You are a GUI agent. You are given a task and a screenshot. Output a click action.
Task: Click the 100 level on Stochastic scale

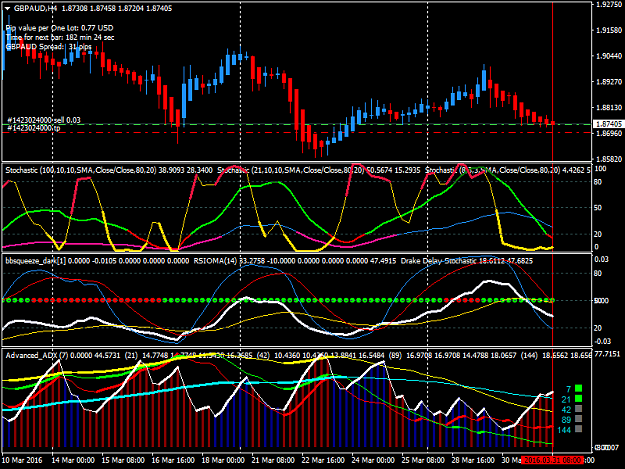(600, 169)
